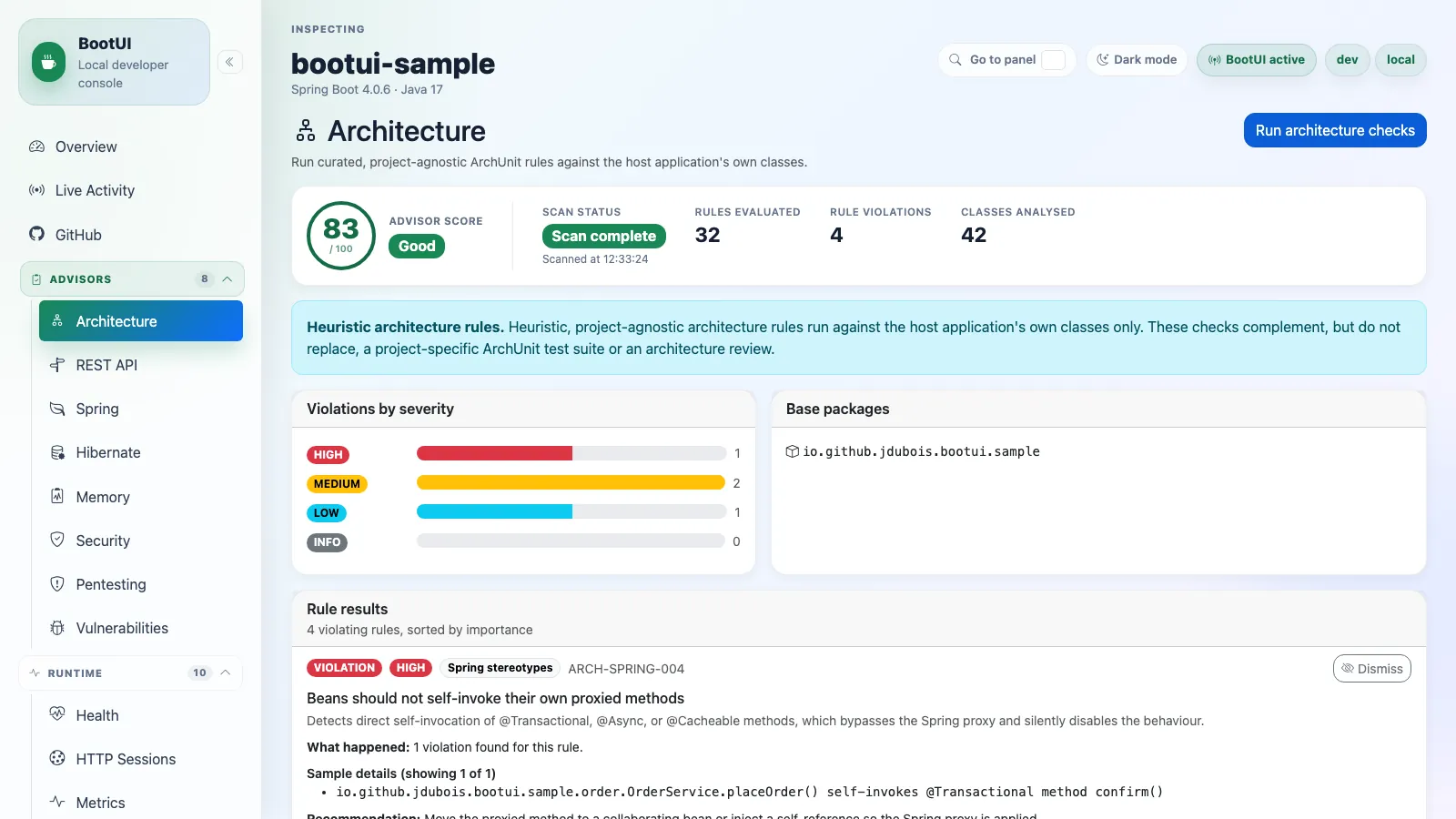The width and height of the screenshot is (1456, 819).
Task: Click the VIOLATION tag on the rule
Action: (x=344, y=668)
